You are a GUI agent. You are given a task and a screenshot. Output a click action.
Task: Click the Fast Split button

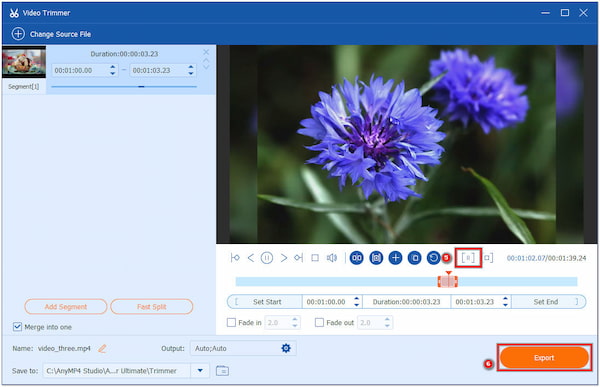coord(152,307)
